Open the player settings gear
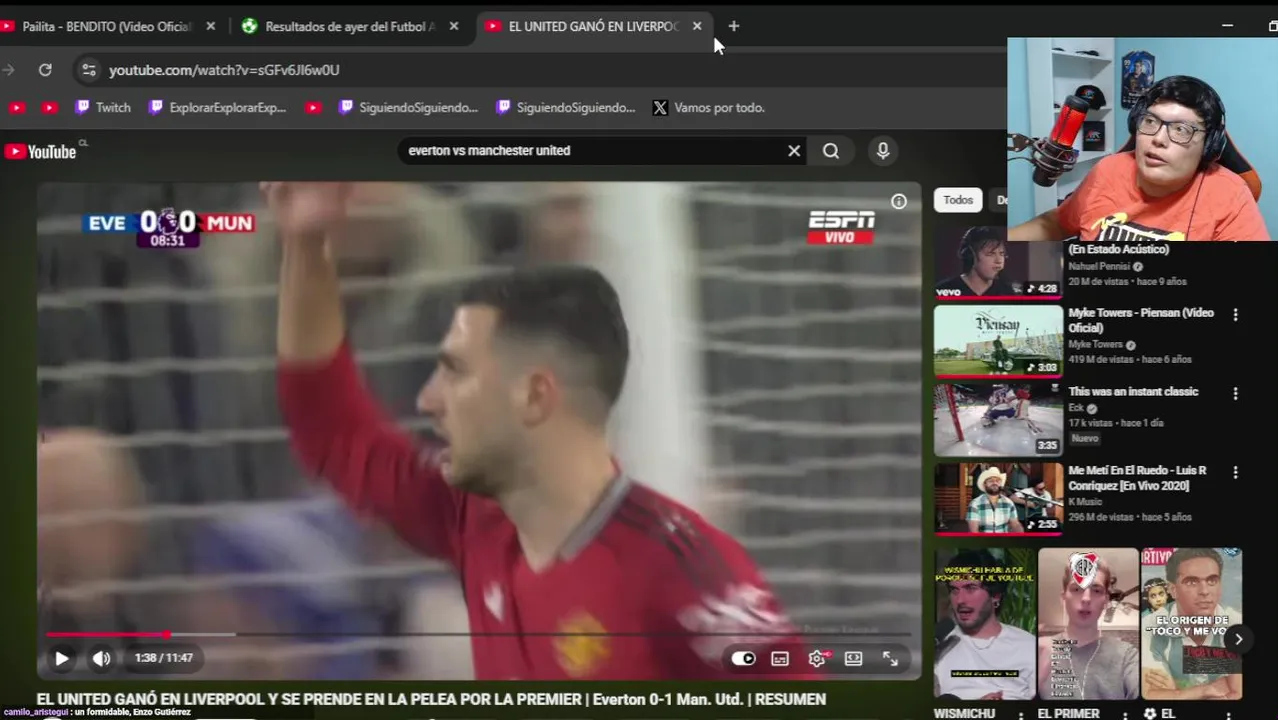The height and width of the screenshot is (720, 1278). tap(817, 658)
